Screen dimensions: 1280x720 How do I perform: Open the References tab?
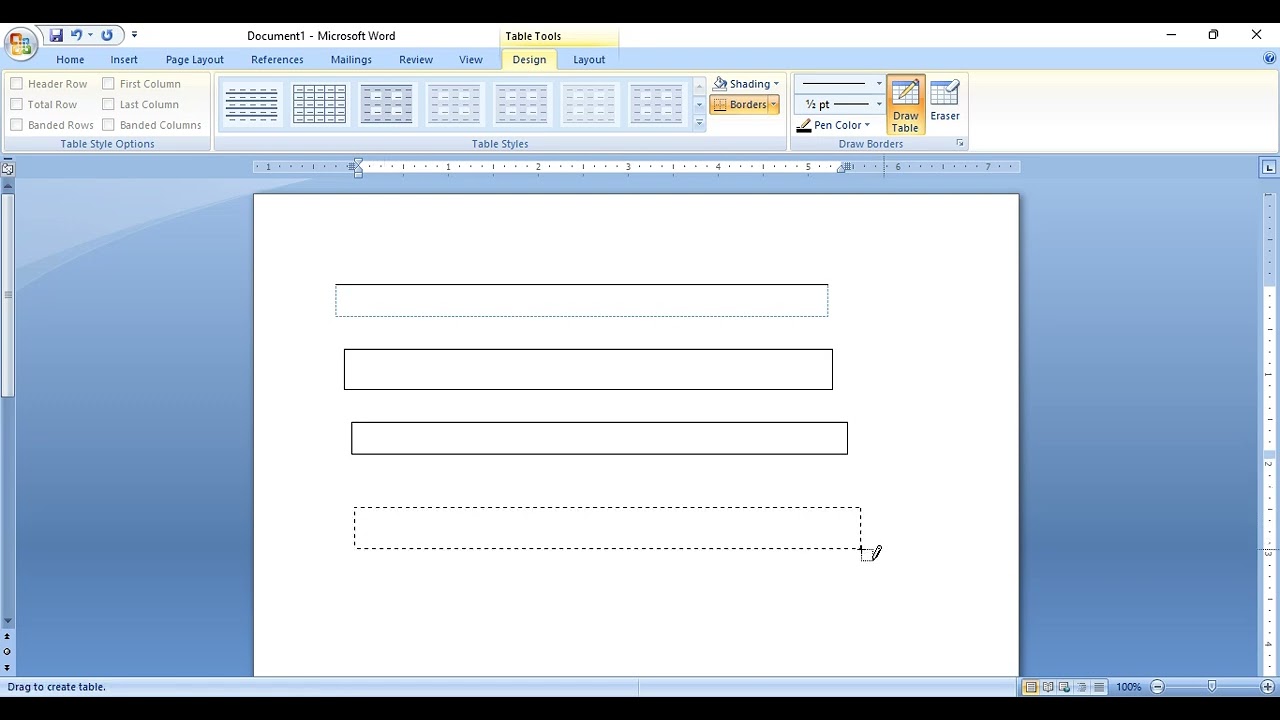(x=277, y=60)
